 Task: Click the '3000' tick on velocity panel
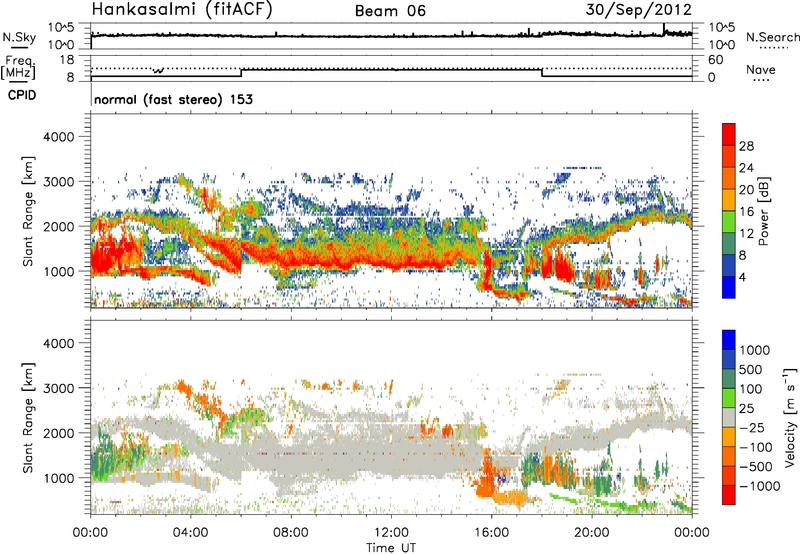coord(59,388)
